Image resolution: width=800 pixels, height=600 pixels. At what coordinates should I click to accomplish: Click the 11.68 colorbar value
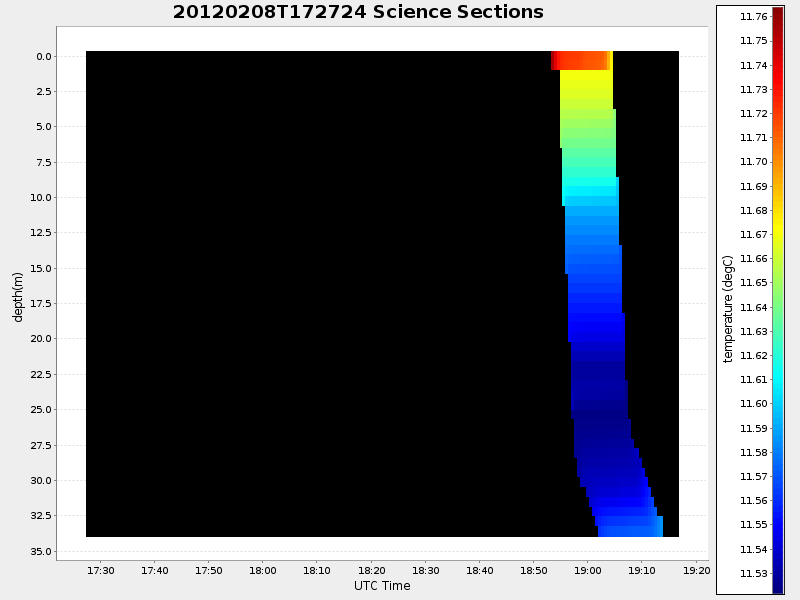[x=754, y=210]
